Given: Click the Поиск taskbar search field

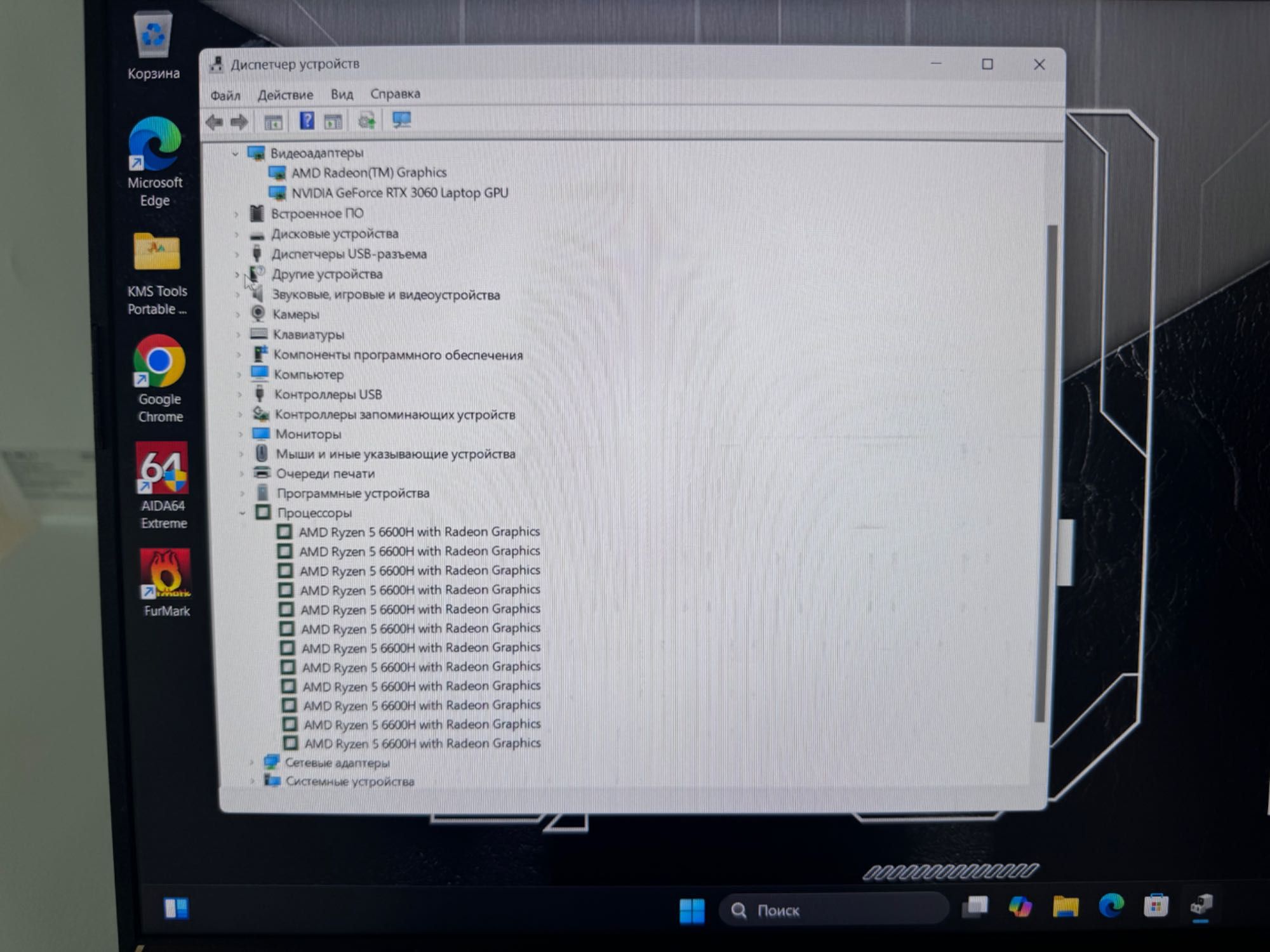Looking at the screenshot, I should (x=834, y=910).
